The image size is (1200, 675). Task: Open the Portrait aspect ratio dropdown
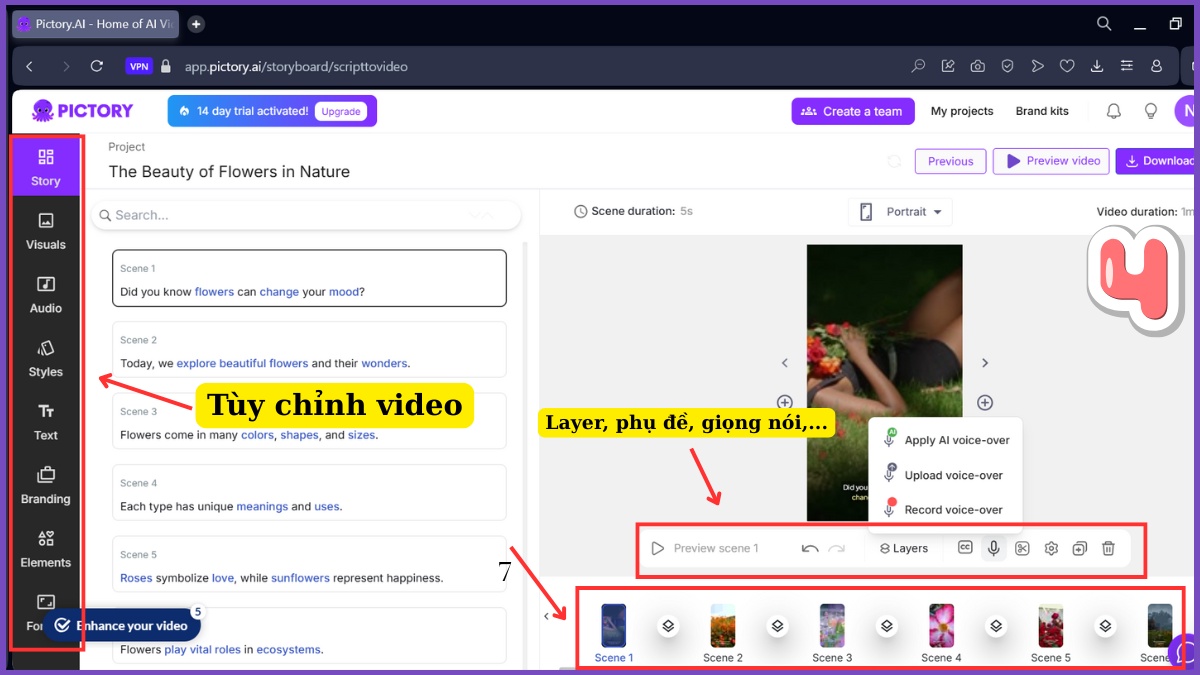pos(900,212)
